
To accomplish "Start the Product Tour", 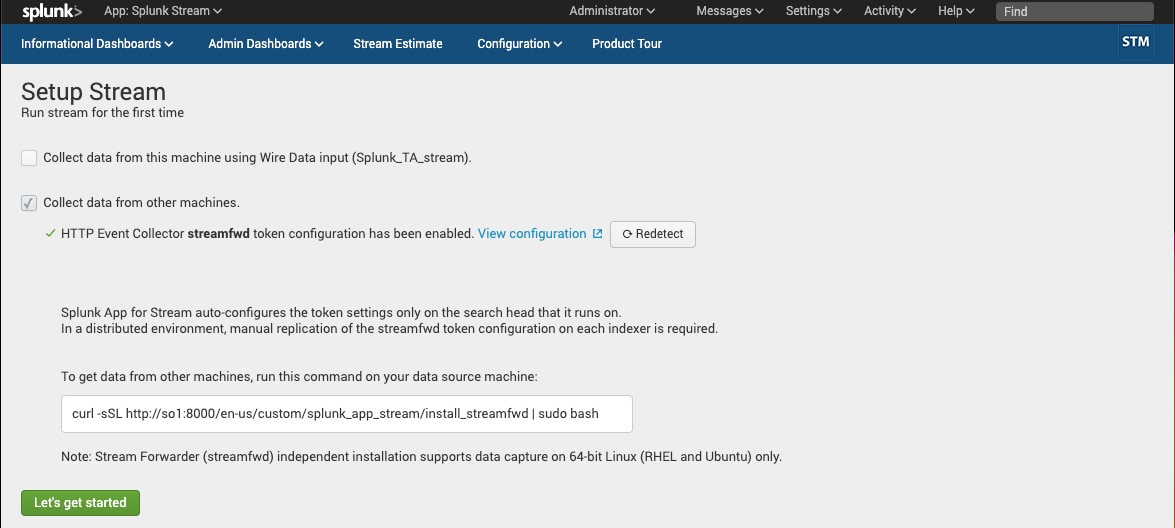I will click(627, 43).
